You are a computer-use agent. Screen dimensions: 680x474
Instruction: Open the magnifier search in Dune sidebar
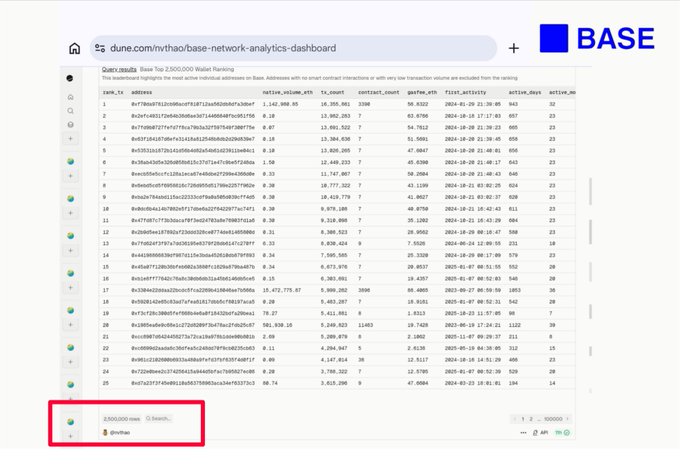(x=70, y=111)
